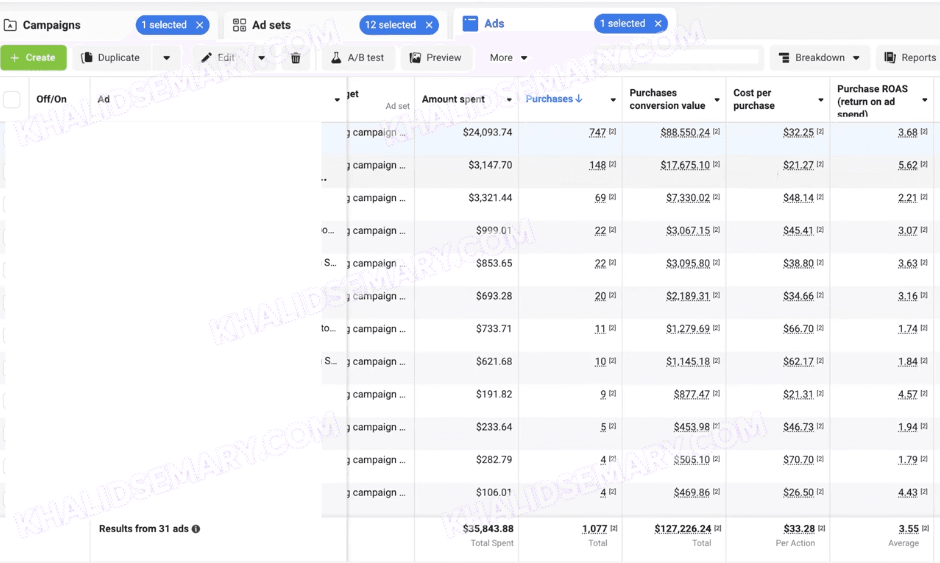Image resolution: width=940 pixels, height=563 pixels.
Task: Click the $693.28 amount spent cell
Action: click(x=494, y=296)
